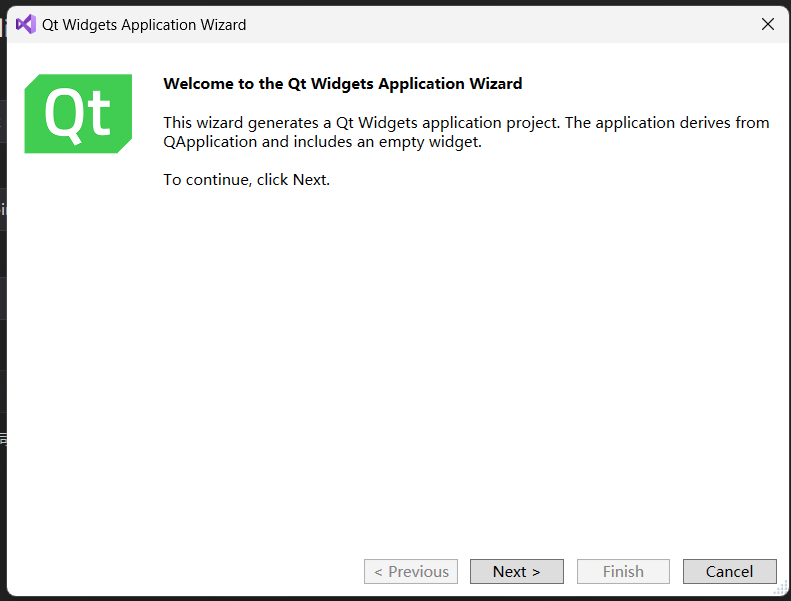Click the 'Qt Widgets Application Wizard' window title
The width and height of the screenshot is (791, 601).
(144, 25)
